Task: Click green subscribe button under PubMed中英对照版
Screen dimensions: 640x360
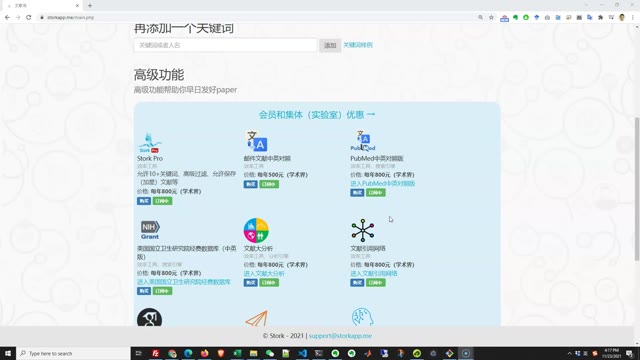Action: click(x=376, y=193)
